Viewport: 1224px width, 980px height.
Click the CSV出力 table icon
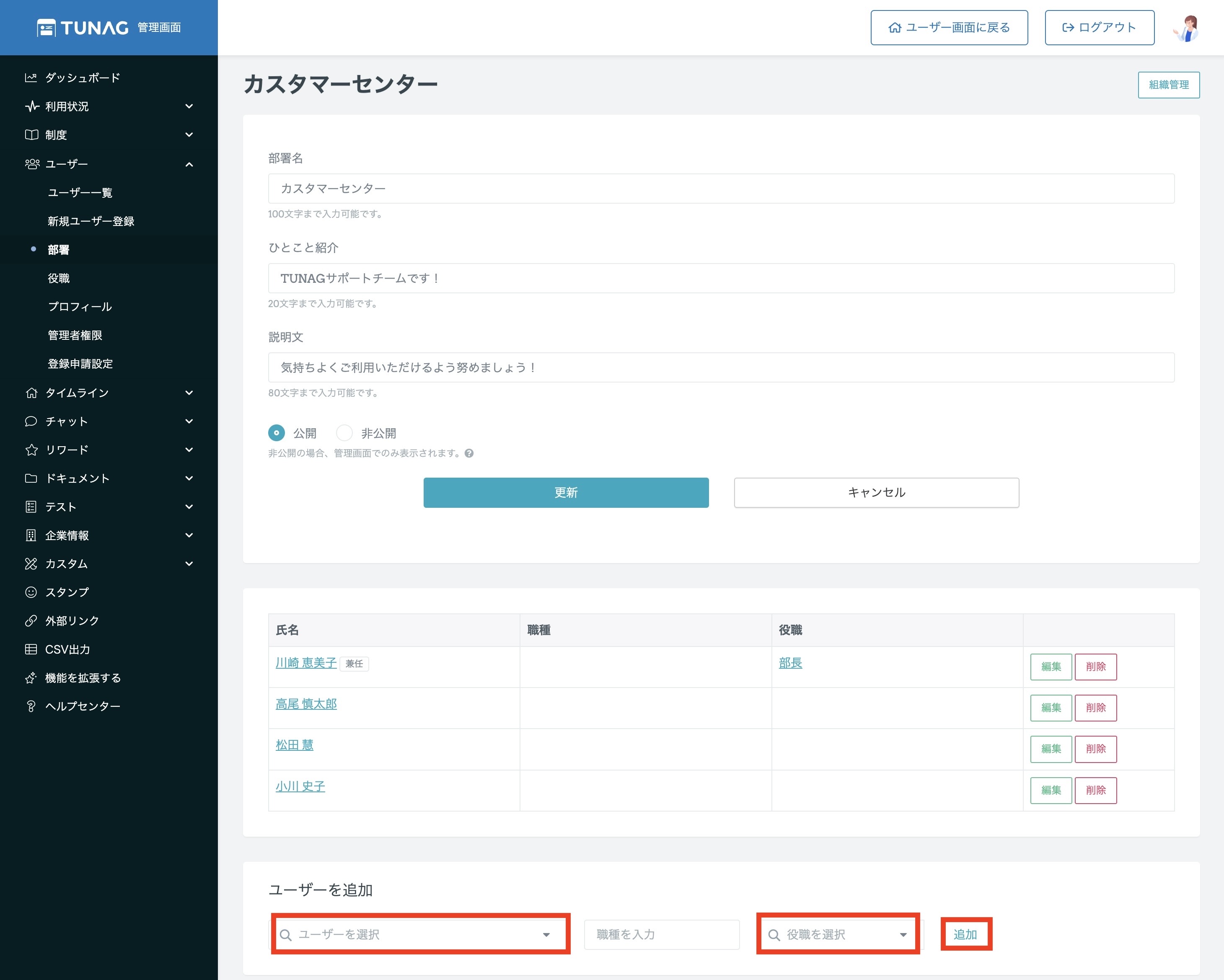[31, 649]
